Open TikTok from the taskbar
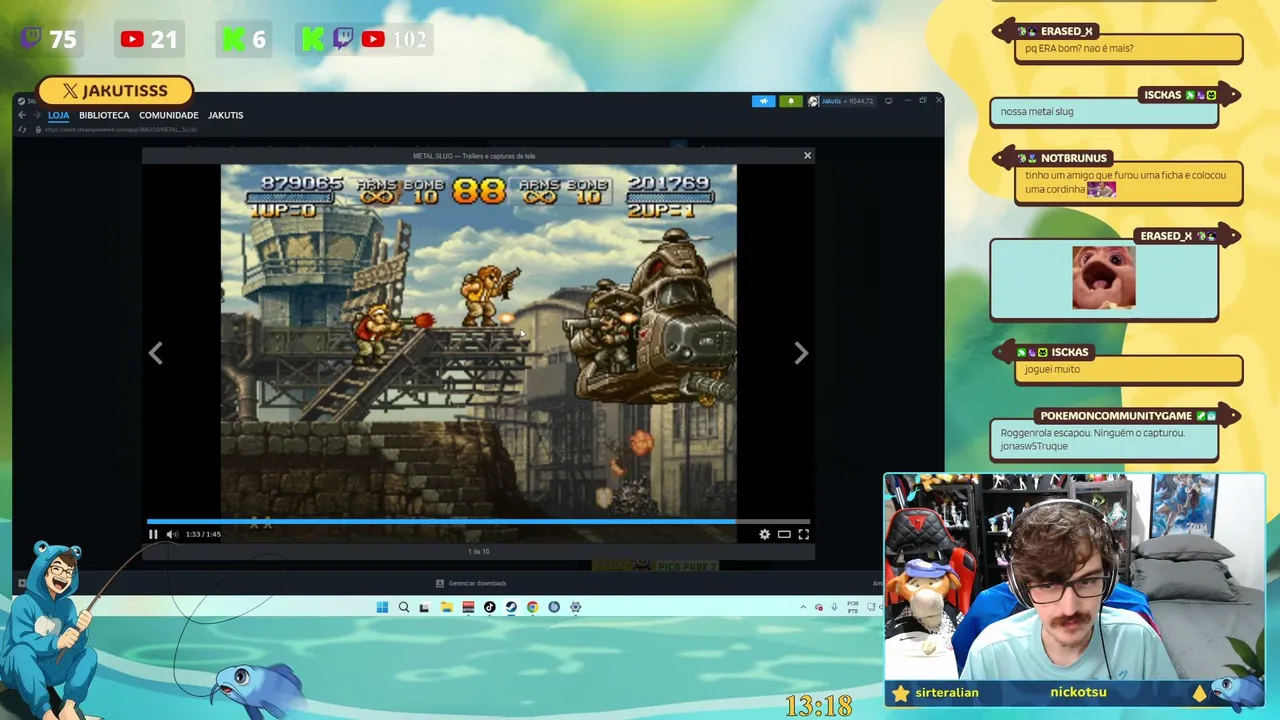The height and width of the screenshot is (720, 1280). point(490,607)
